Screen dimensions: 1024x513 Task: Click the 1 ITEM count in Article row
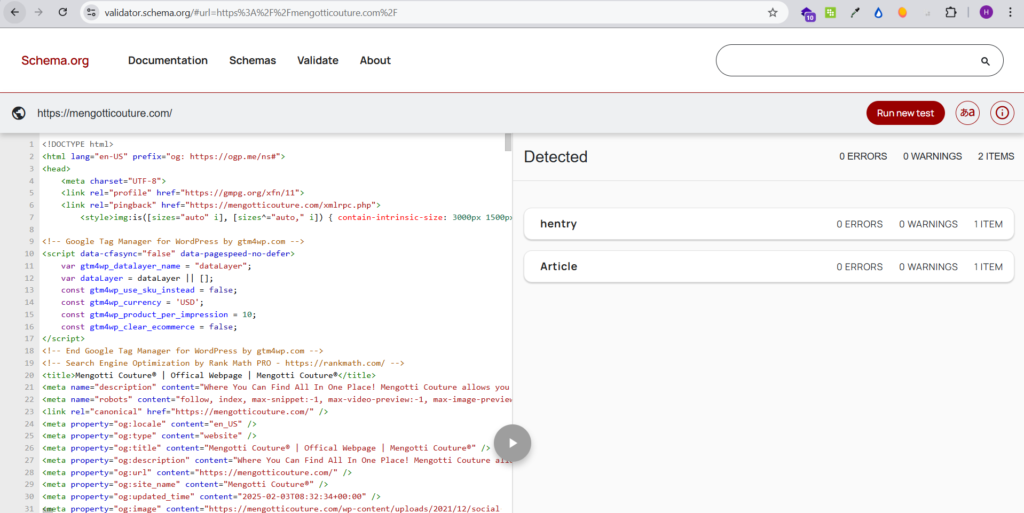(x=988, y=266)
